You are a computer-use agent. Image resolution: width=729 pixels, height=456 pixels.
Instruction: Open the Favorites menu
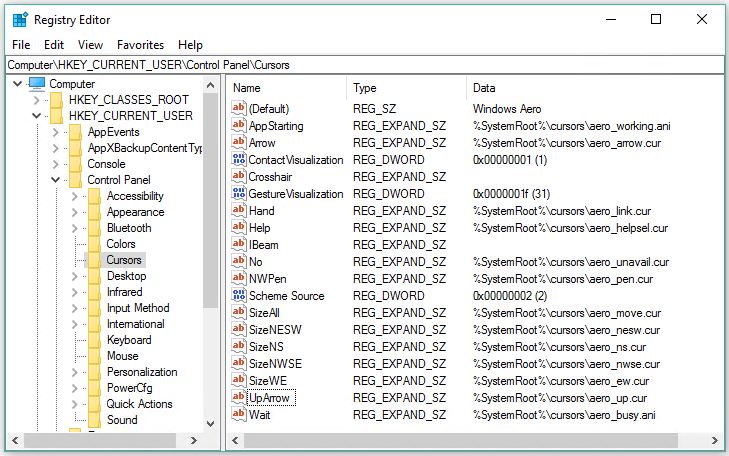point(140,45)
